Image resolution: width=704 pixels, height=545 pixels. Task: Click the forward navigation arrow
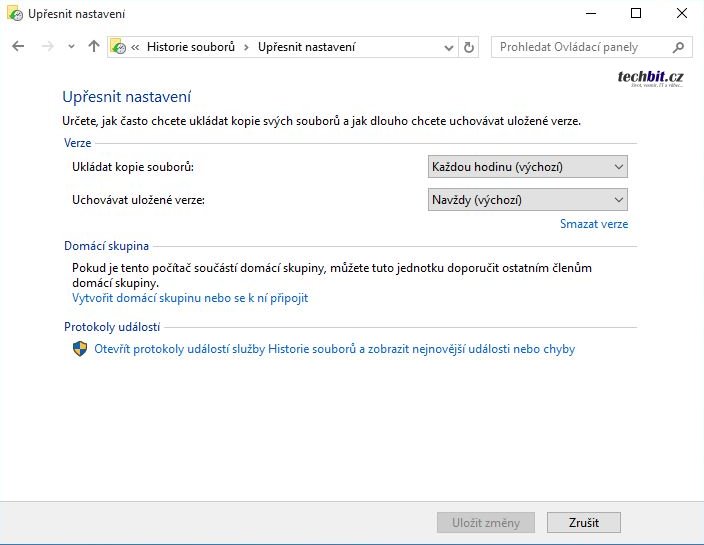click(47, 47)
